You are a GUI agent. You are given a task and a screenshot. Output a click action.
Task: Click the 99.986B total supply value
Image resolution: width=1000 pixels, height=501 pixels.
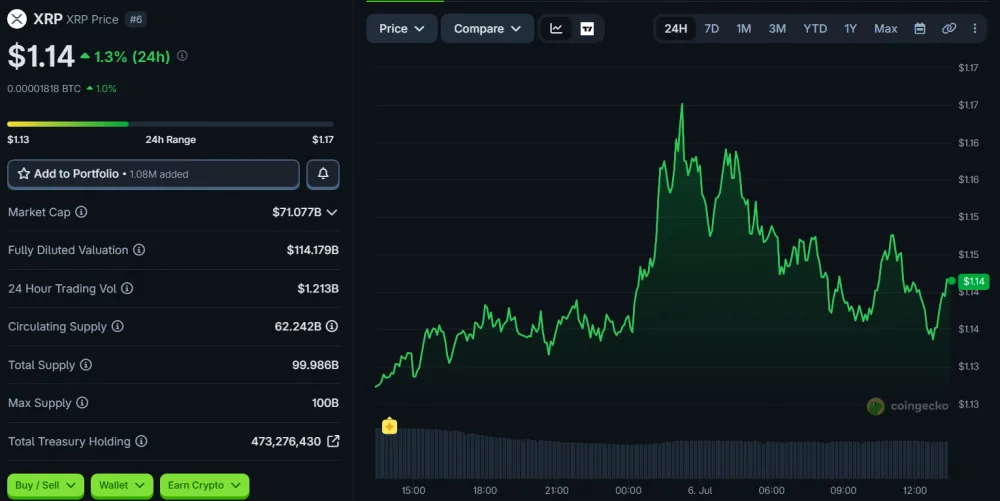click(x=315, y=365)
